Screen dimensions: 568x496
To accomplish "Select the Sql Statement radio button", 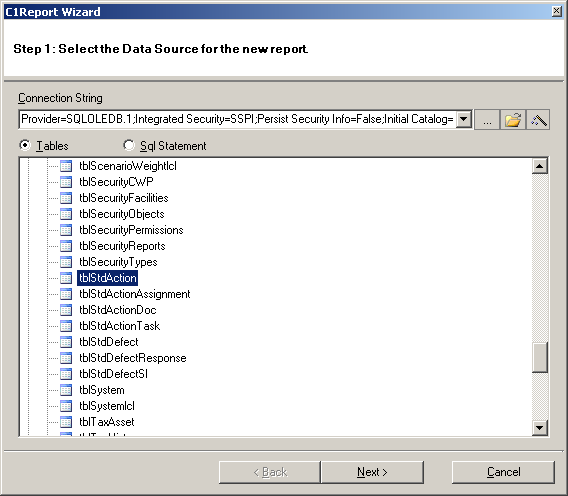I will 129,145.
